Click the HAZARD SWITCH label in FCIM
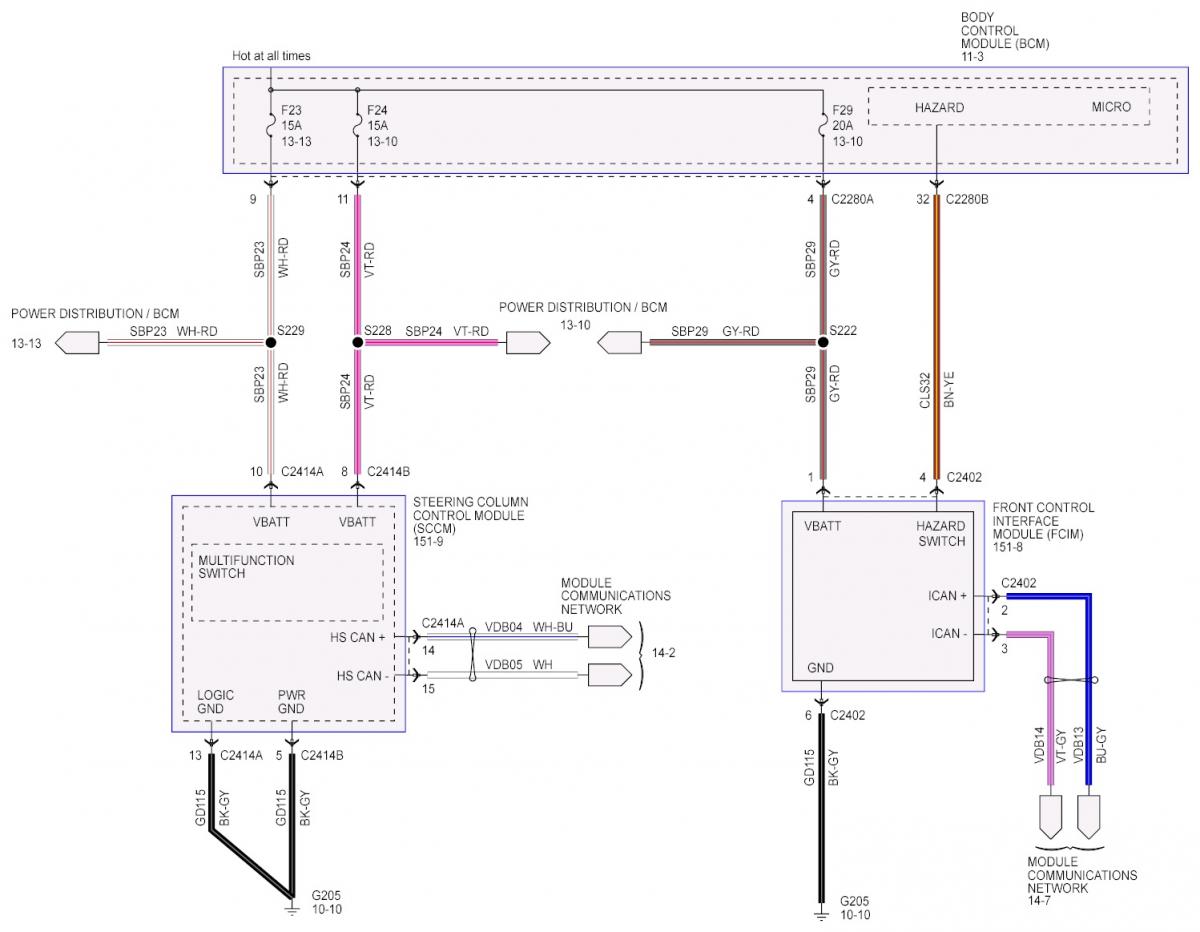The height and width of the screenshot is (932, 1200). click(x=941, y=534)
